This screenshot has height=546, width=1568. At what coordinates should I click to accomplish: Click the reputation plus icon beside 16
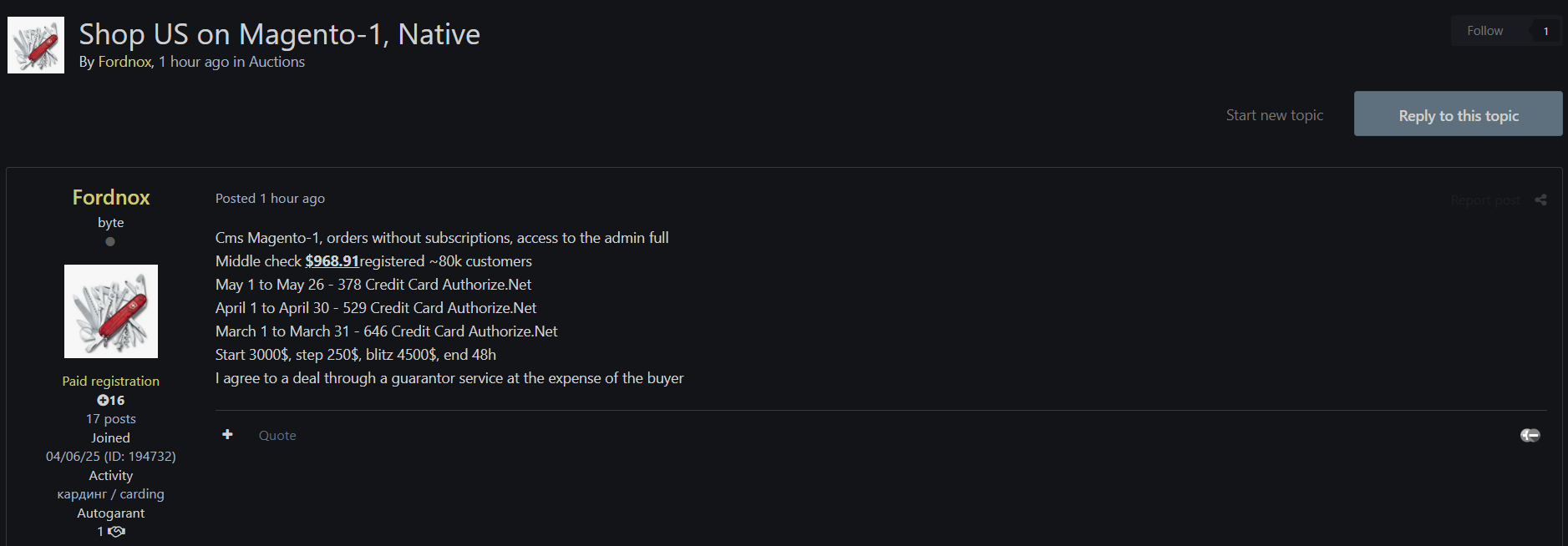(103, 400)
